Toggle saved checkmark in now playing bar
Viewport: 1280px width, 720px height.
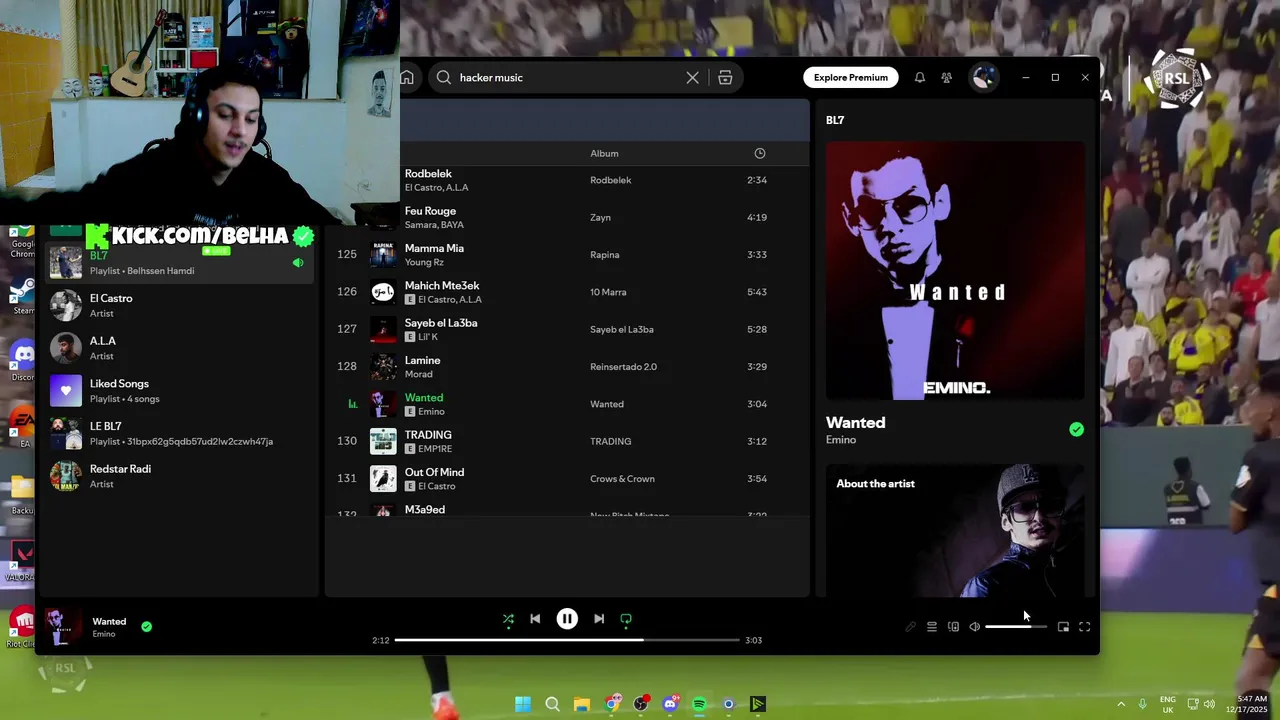pyautogui.click(x=146, y=626)
